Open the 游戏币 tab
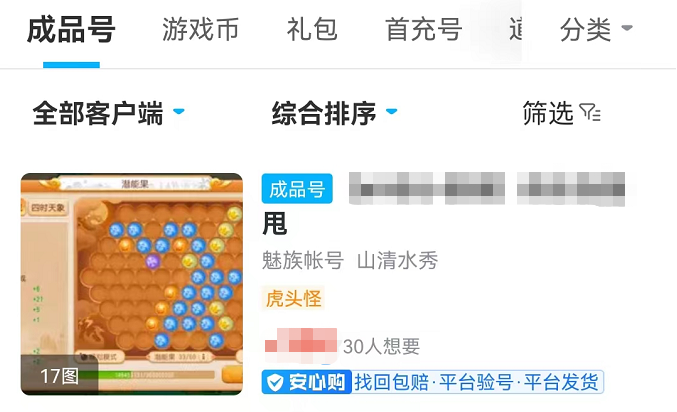This screenshot has height=412, width=677. [x=200, y=30]
